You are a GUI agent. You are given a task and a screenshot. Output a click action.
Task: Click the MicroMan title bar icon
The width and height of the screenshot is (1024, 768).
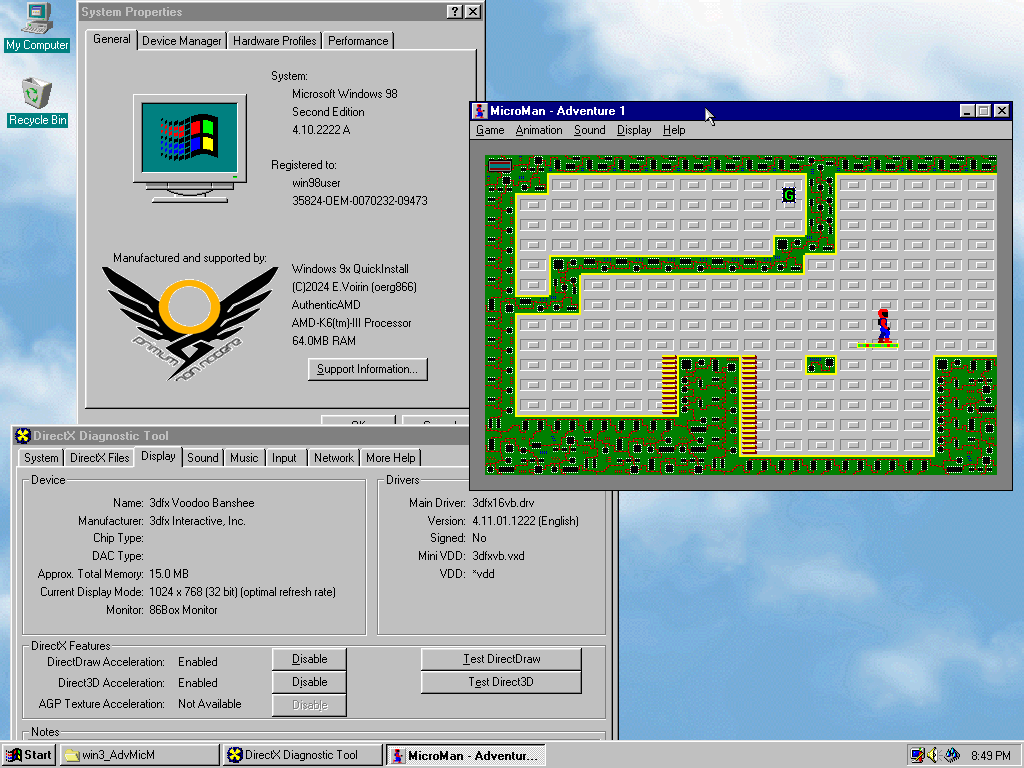point(480,111)
